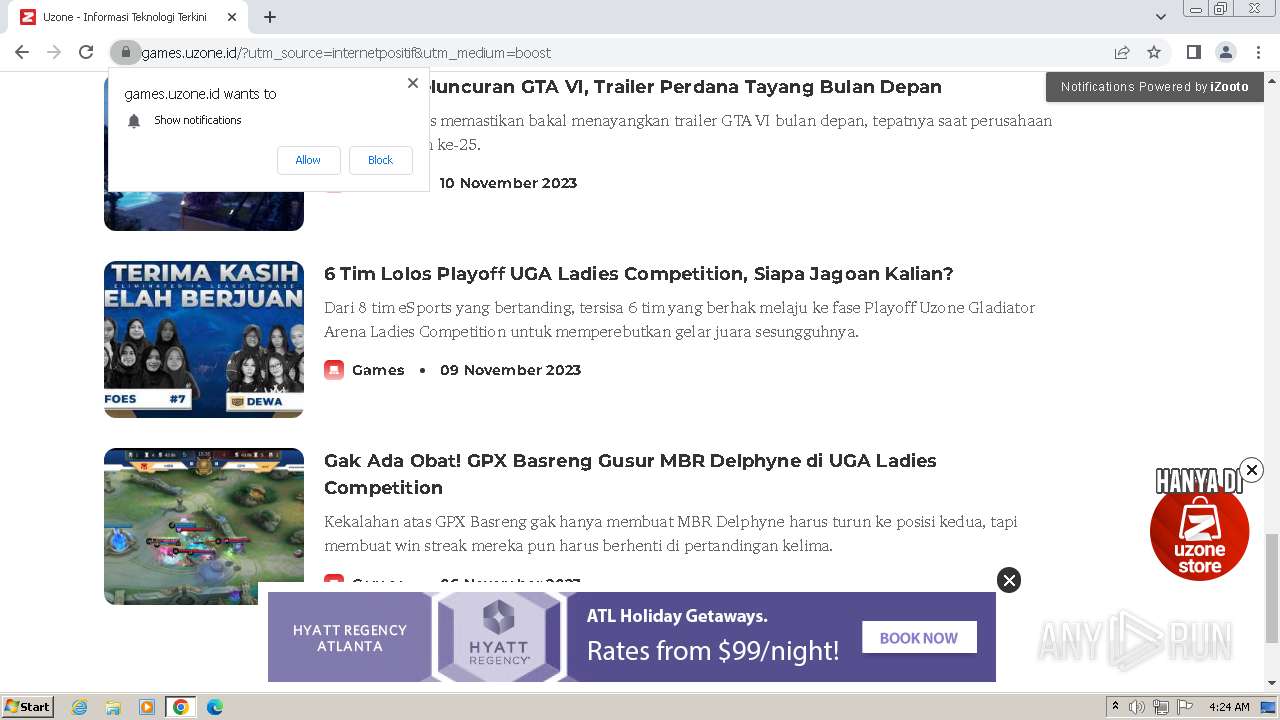Block notifications from games.uzone.id
The width and height of the screenshot is (1280, 720).
[380, 160]
